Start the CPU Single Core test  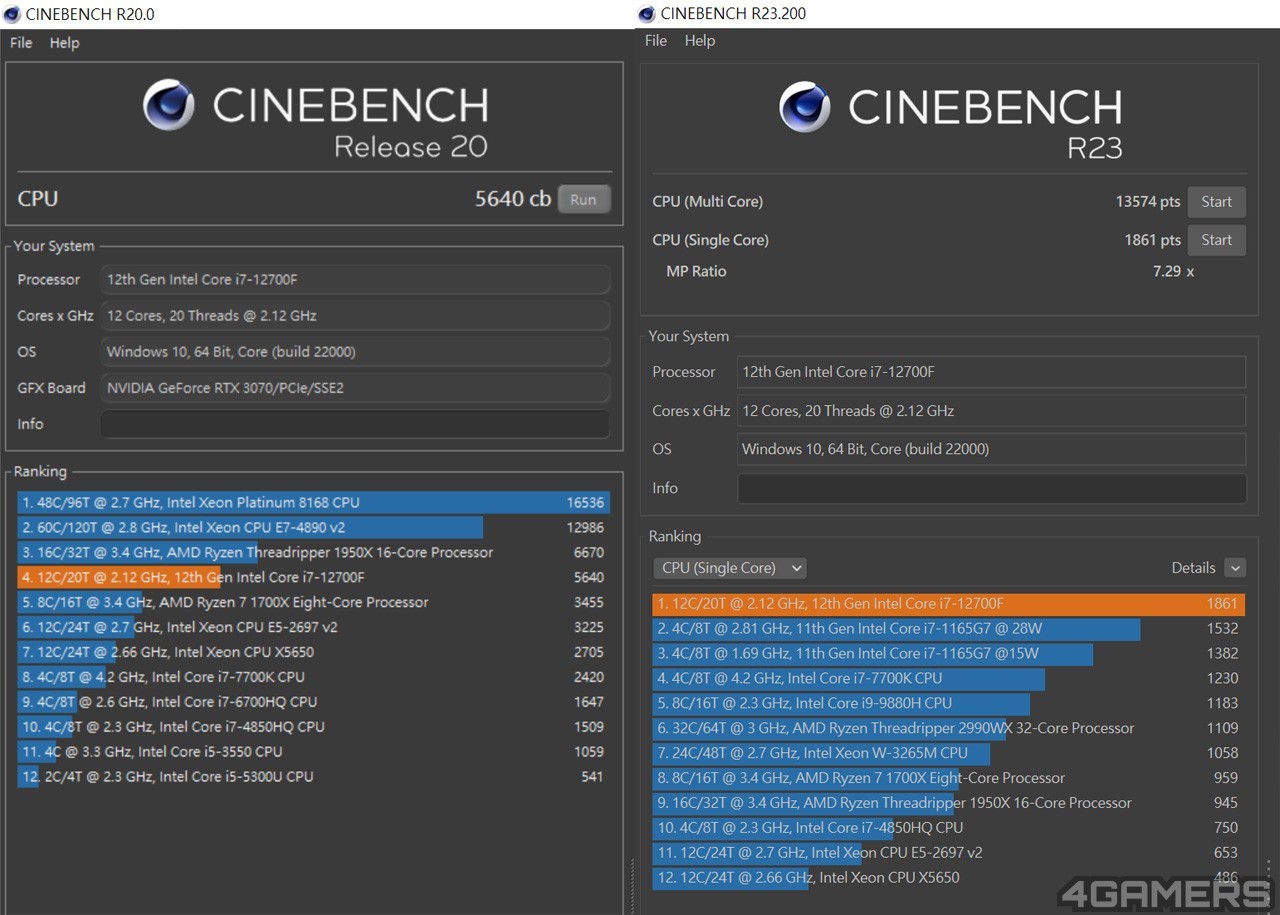[x=1216, y=240]
